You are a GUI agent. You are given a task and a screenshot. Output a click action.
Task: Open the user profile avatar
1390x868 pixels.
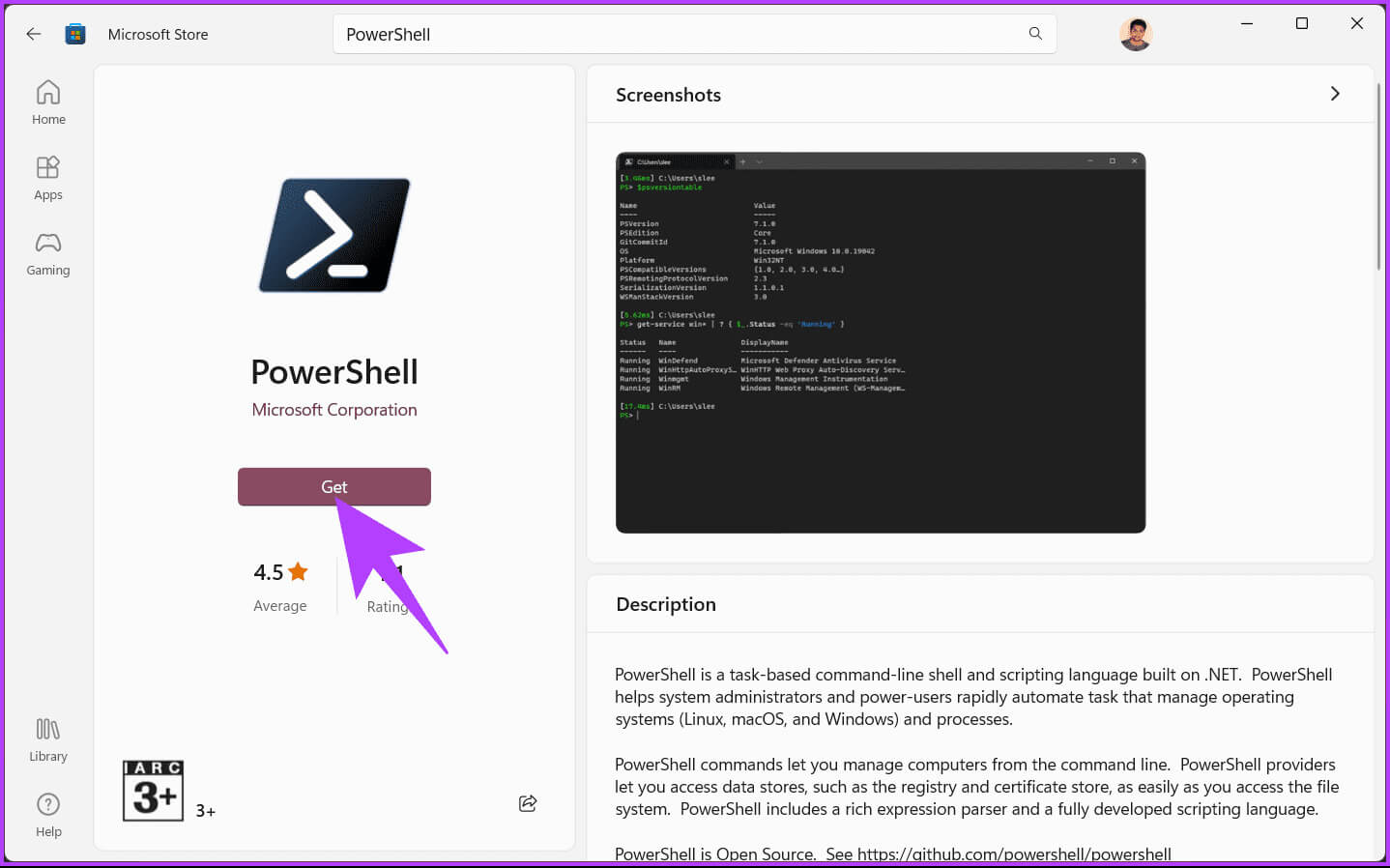[x=1136, y=35]
